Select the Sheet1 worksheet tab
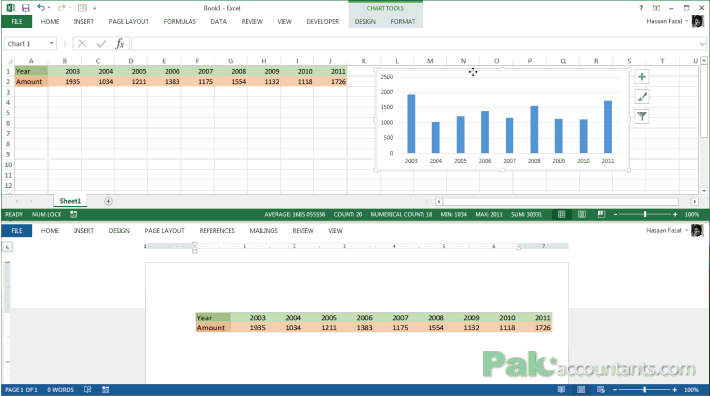The width and height of the screenshot is (710, 396). click(x=70, y=201)
